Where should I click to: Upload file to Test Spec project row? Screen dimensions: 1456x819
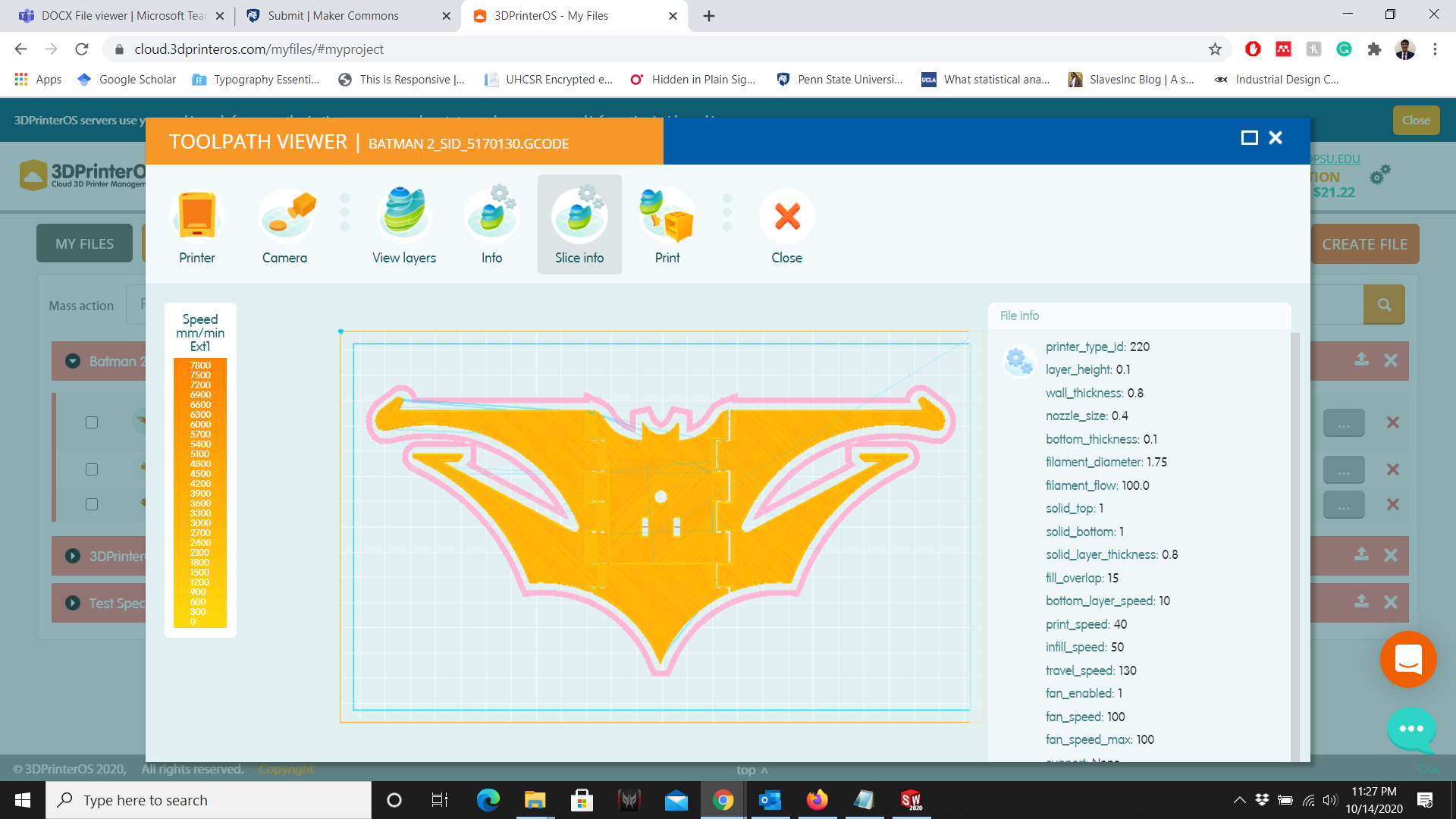[x=1362, y=601]
